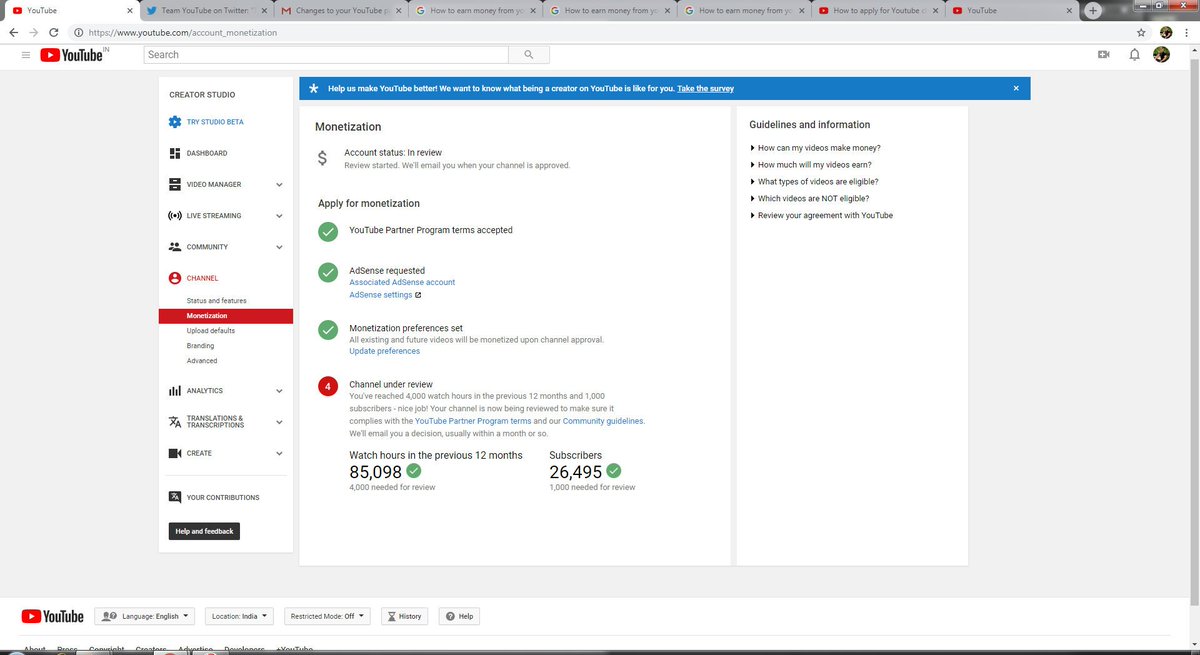This screenshot has height=655, width=1200.
Task: Open the upload video camera icon
Action: coord(1104,55)
